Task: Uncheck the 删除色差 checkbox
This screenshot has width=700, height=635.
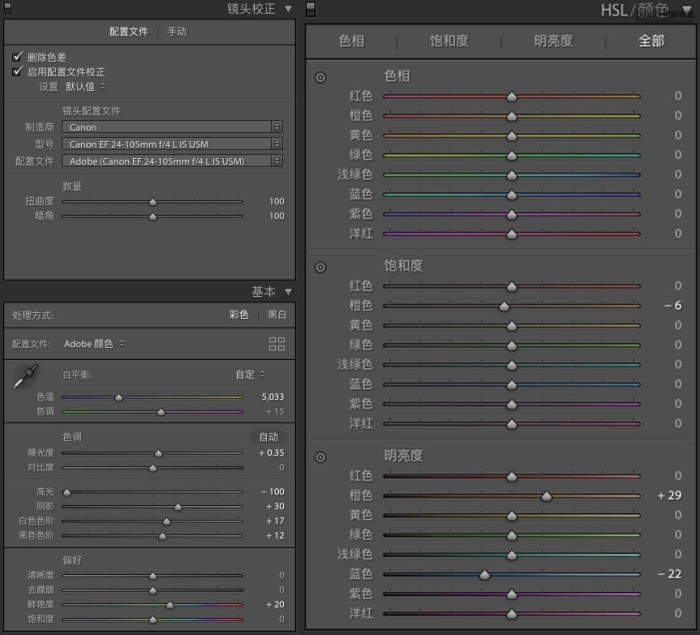Action: point(17,57)
